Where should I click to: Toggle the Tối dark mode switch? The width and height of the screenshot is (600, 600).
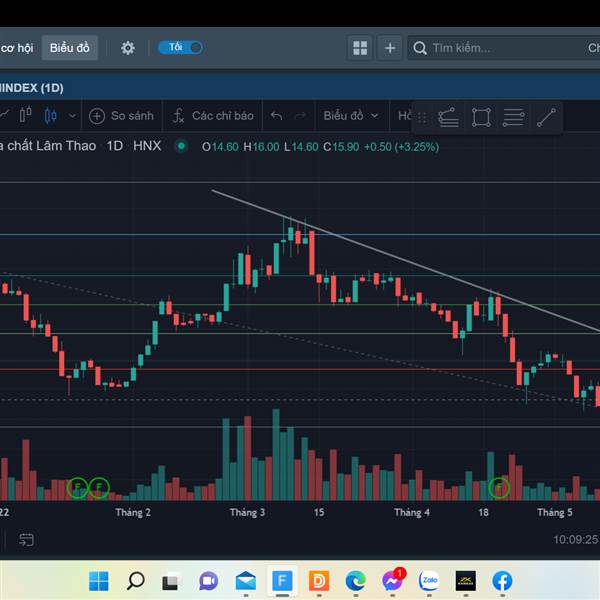pyautogui.click(x=180, y=47)
